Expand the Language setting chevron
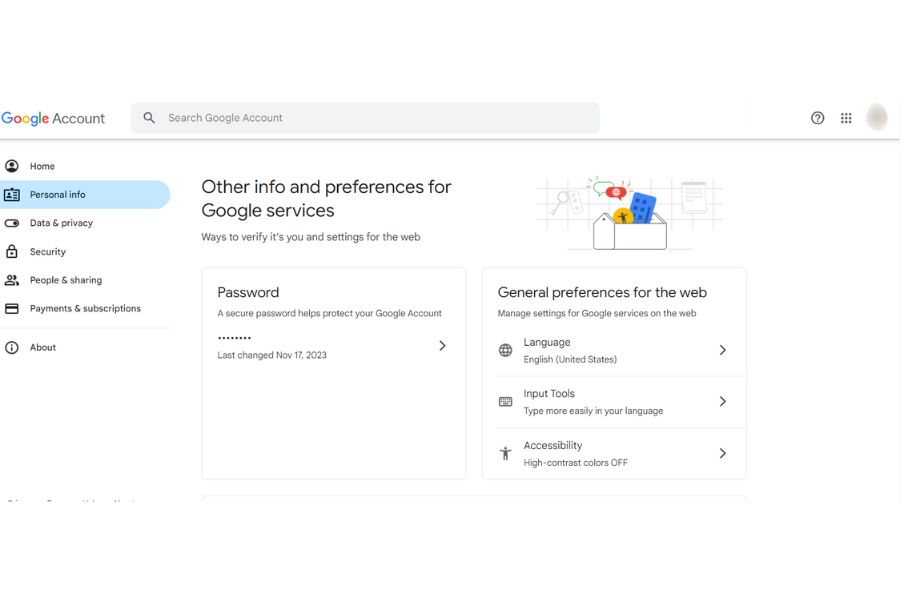This screenshot has height=600, width=900. click(722, 350)
